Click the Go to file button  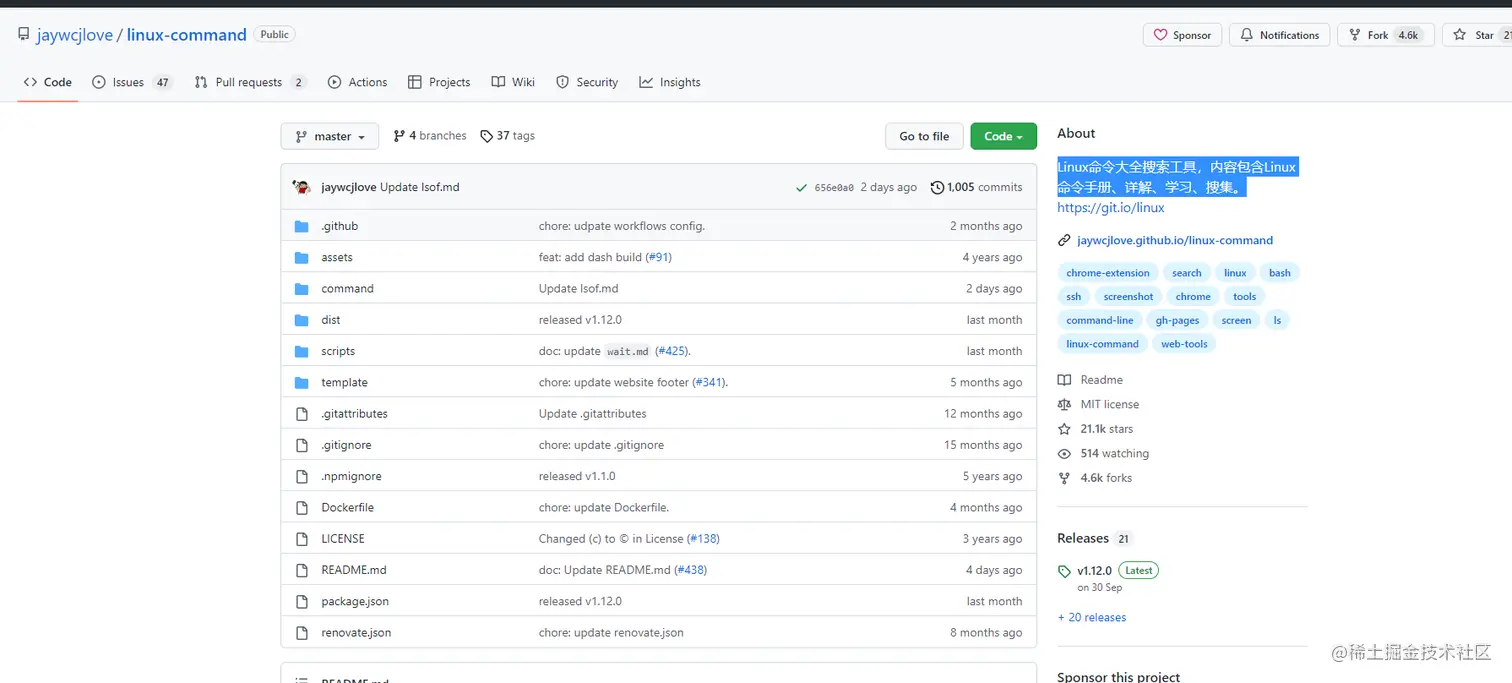point(924,136)
